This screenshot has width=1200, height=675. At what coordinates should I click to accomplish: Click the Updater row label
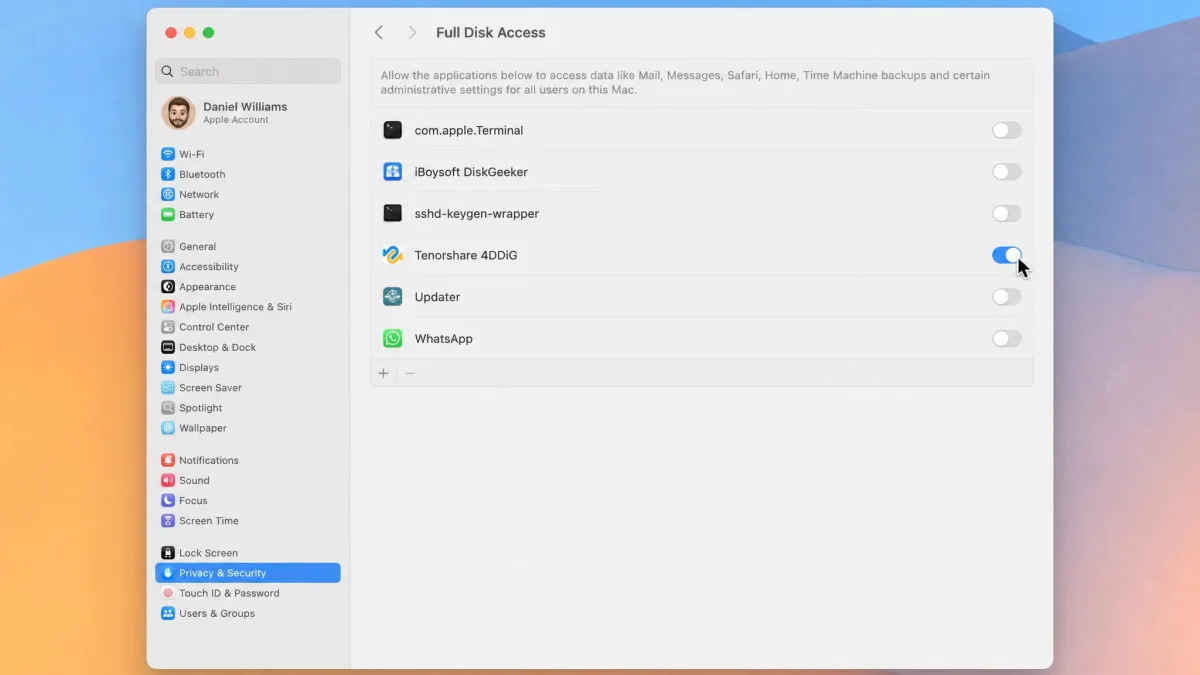(x=437, y=297)
